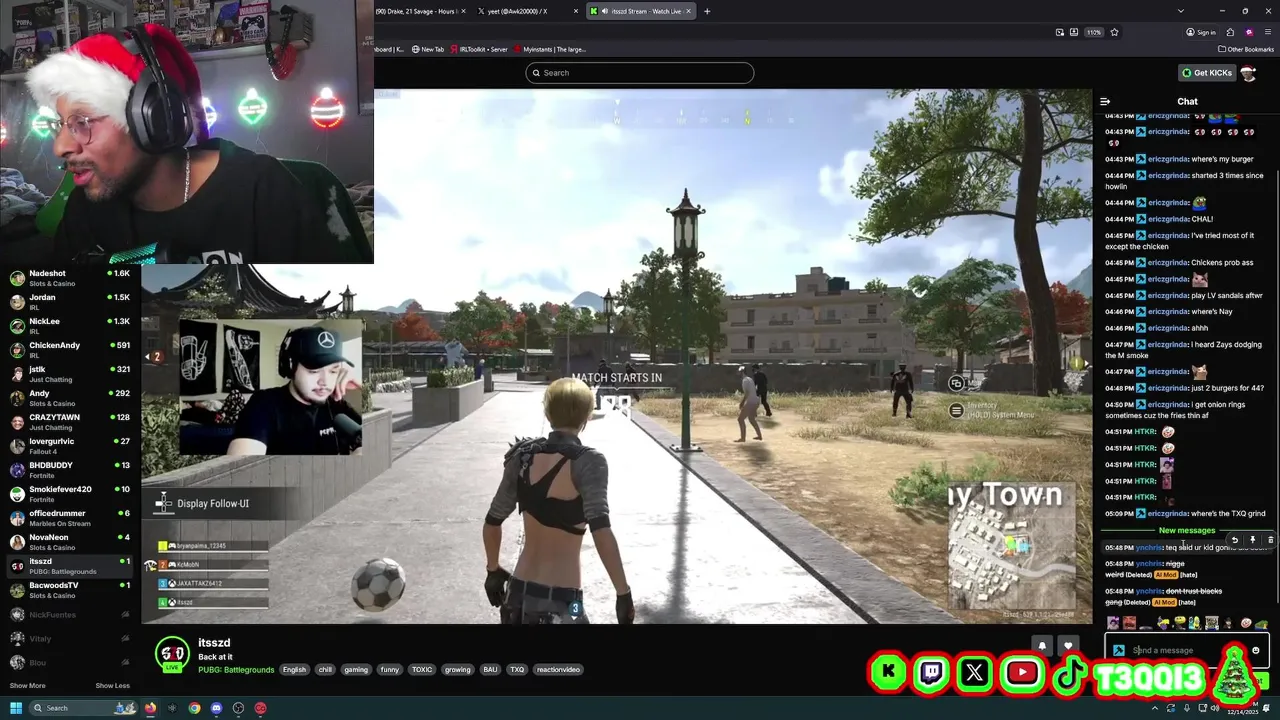1280x720 pixels.
Task: Click Sign in on the browser toolbar
Action: (x=1201, y=32)
